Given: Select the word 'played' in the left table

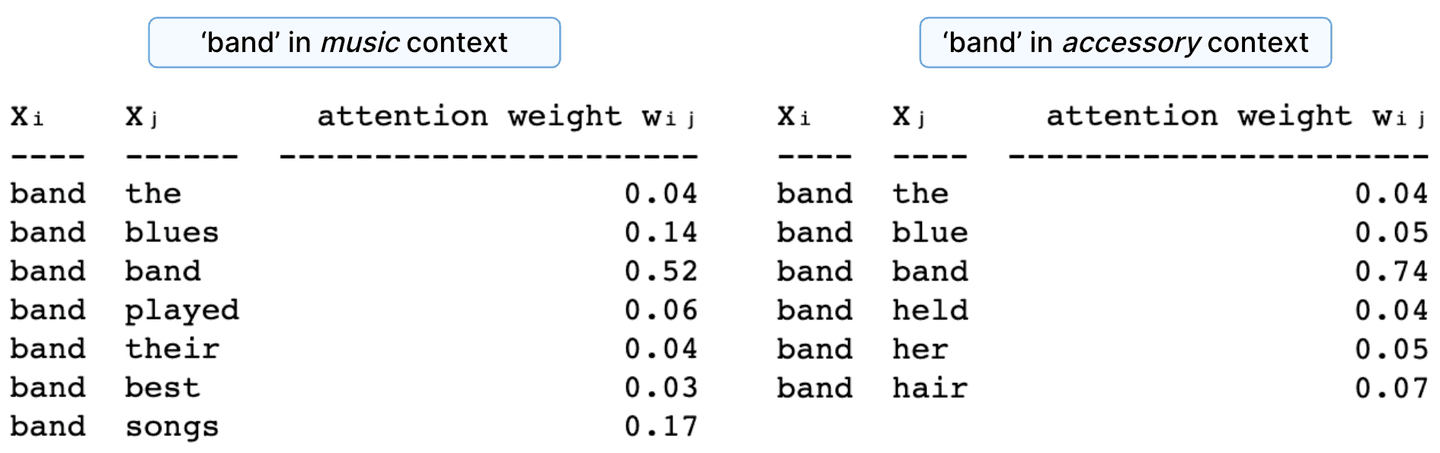Looking at the screenshot, I should click(182, 311).
